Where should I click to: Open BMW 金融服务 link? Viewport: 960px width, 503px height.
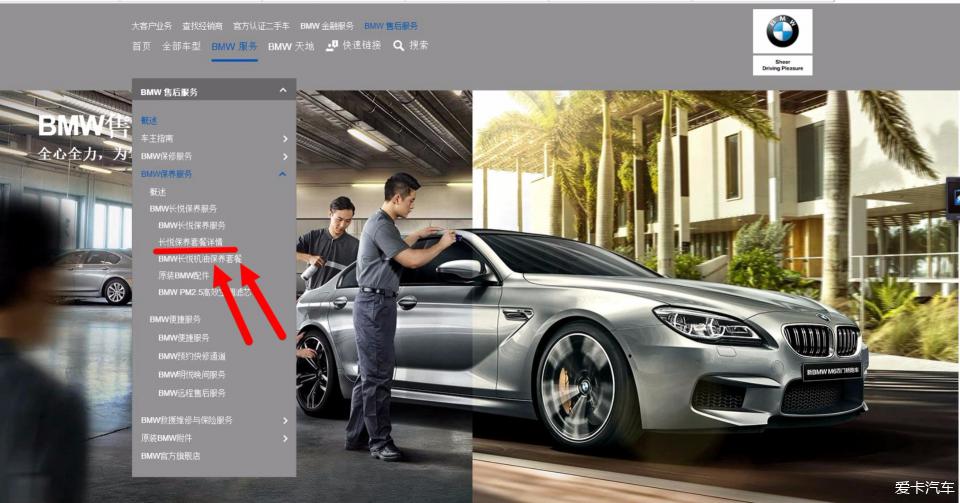[x=327, y=26]
